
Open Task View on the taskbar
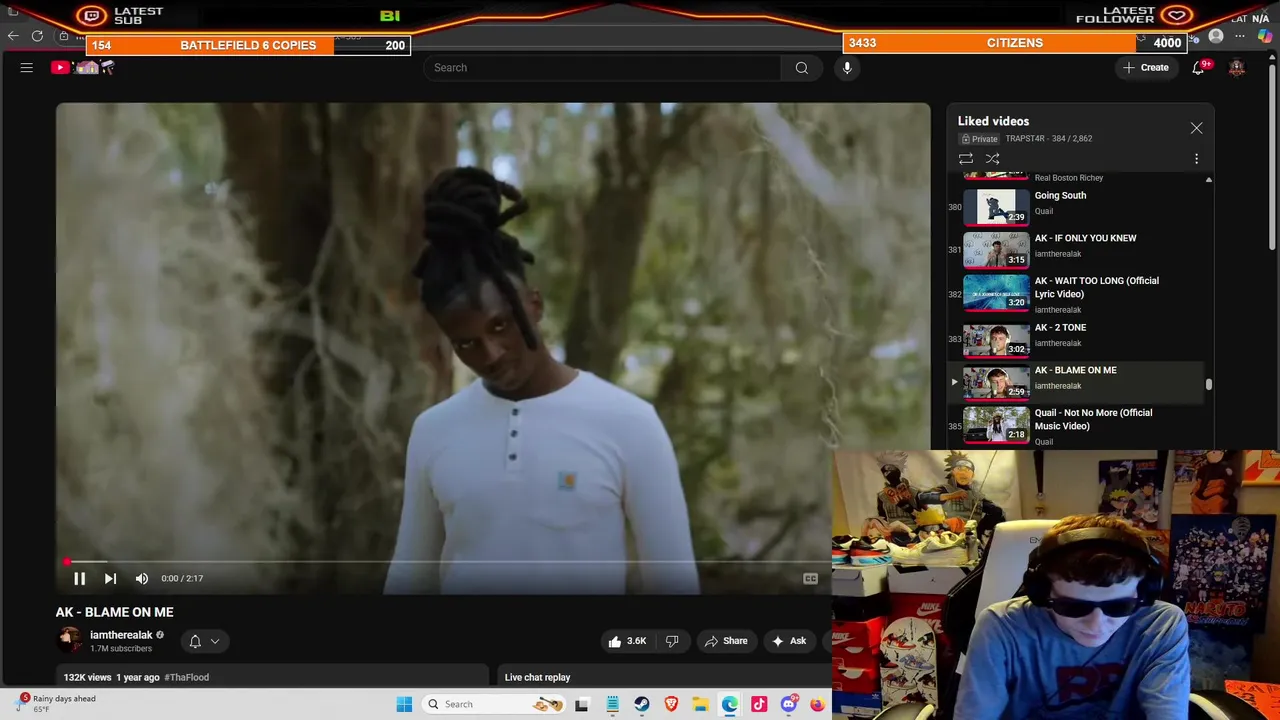pos(582,704)
